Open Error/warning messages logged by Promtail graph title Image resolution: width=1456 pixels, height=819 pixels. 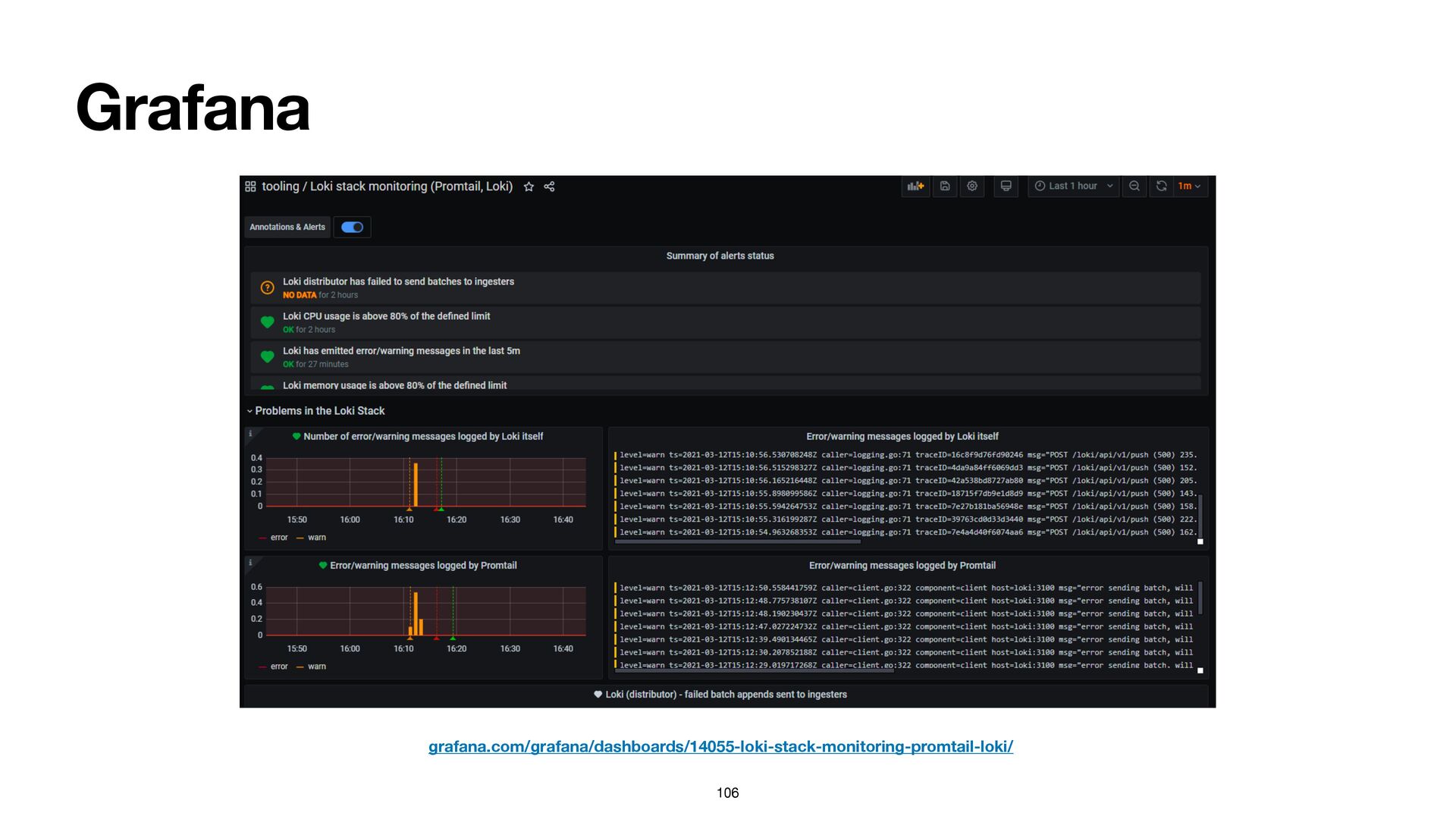point(423,566)
